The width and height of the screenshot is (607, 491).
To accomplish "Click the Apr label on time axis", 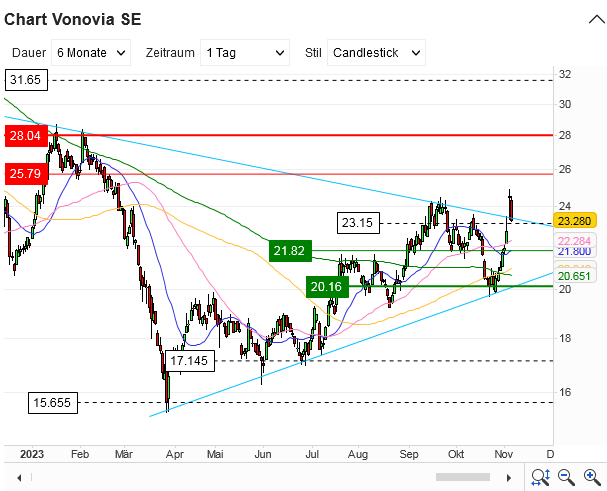I will coord(175,454).
